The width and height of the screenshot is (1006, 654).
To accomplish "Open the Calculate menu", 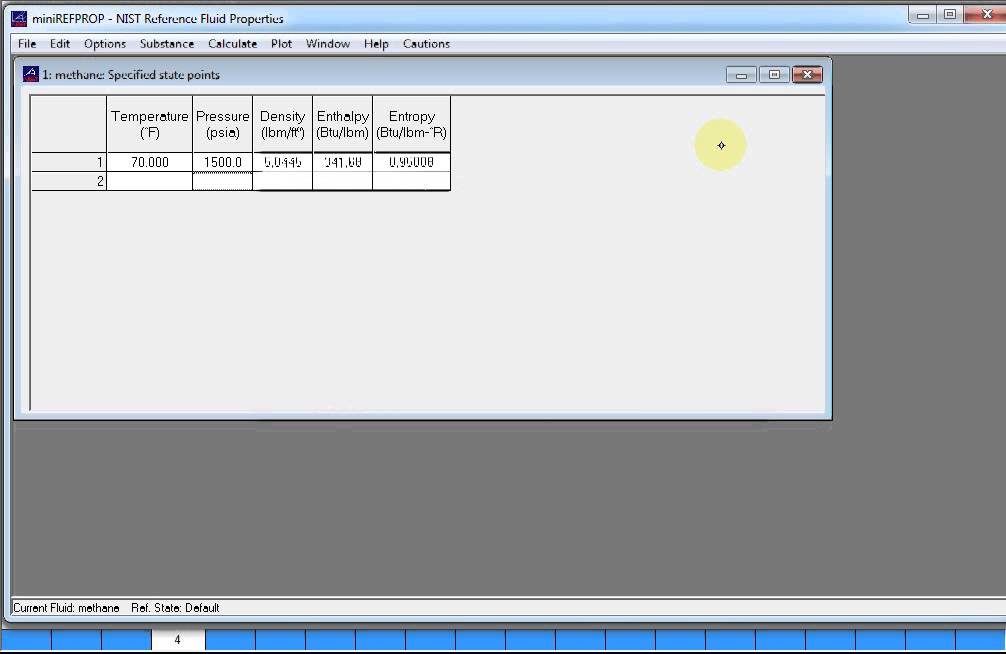I will coord(232,44).
